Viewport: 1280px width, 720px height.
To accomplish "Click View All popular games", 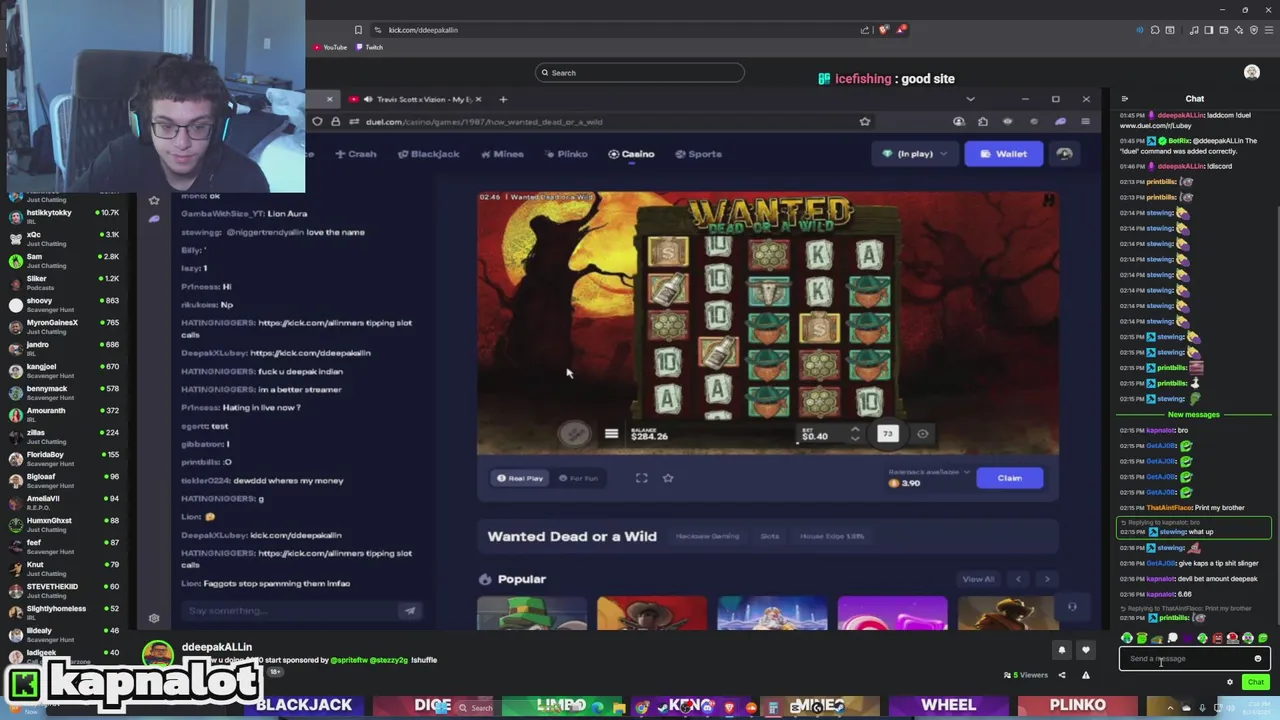I will point(978,579).
